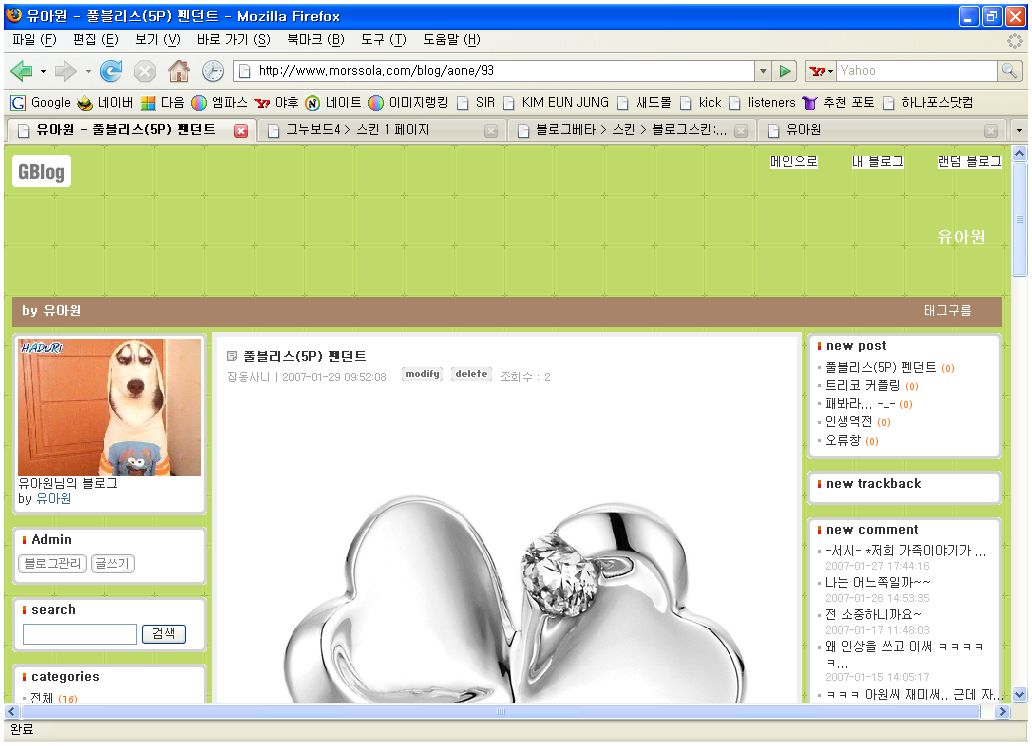1032x746 pixels.
Task: Click the horizontal scrollbar right arrow
Action: [x=1002, y=712]
